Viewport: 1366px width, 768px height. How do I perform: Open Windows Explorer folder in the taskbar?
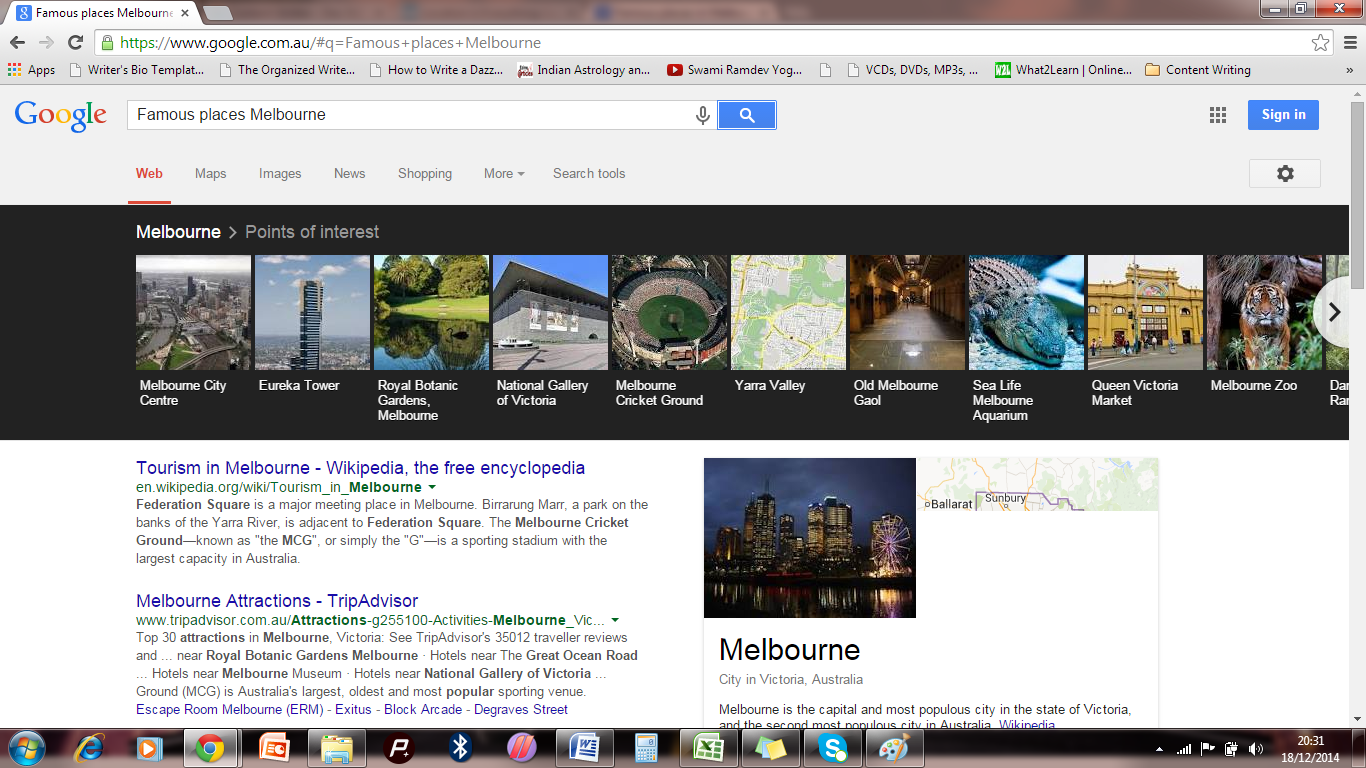[x=335, y=748]
